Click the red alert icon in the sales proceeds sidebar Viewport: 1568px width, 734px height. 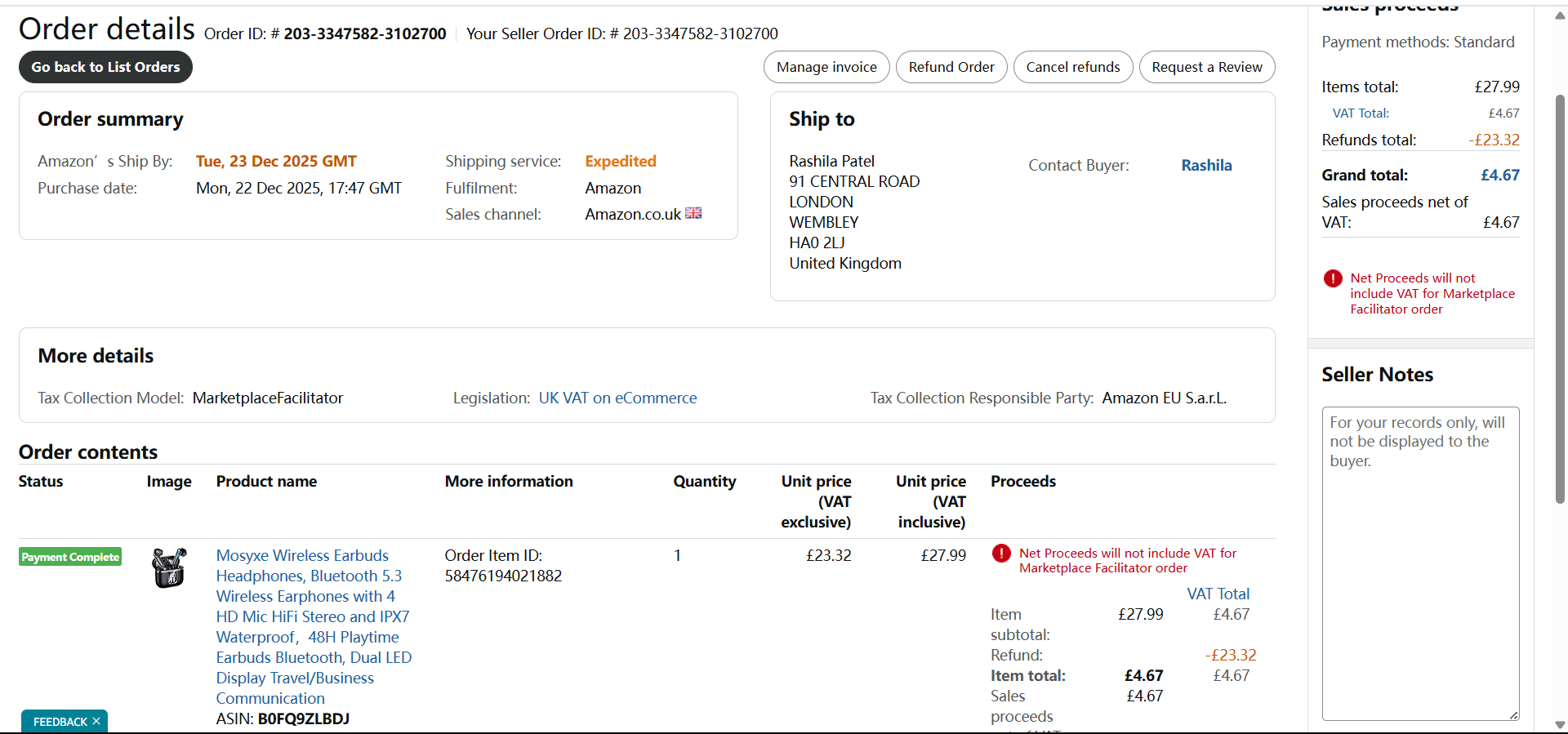[1333, 278]
